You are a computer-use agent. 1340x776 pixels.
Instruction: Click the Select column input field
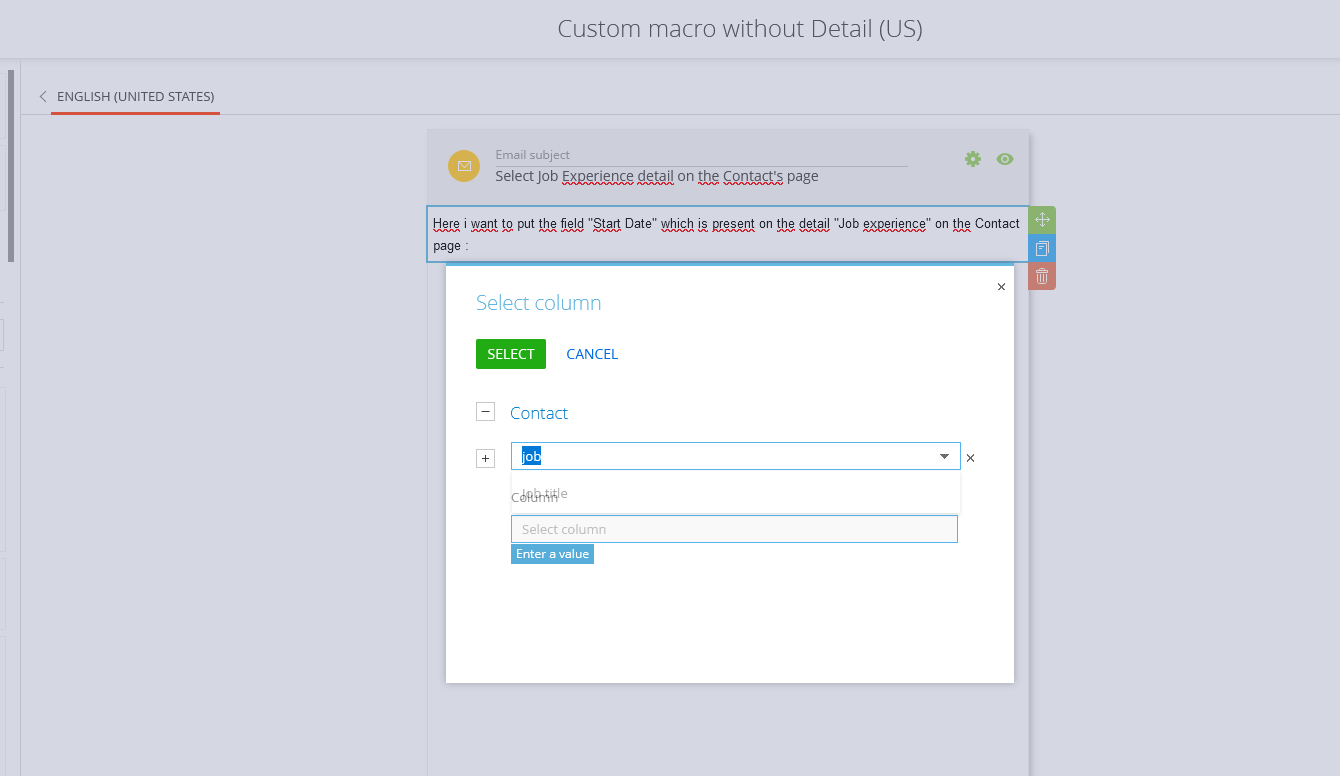[734, 529]
